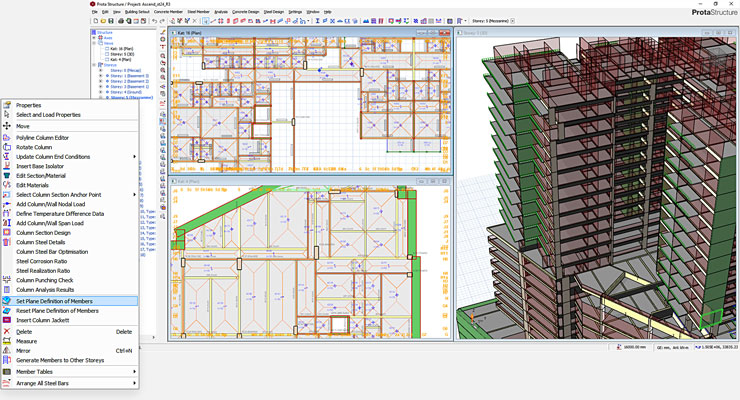Select Steel Corrosion Ratio entry
The height and width of the screenshot is (400, 740).
[70, 261]
